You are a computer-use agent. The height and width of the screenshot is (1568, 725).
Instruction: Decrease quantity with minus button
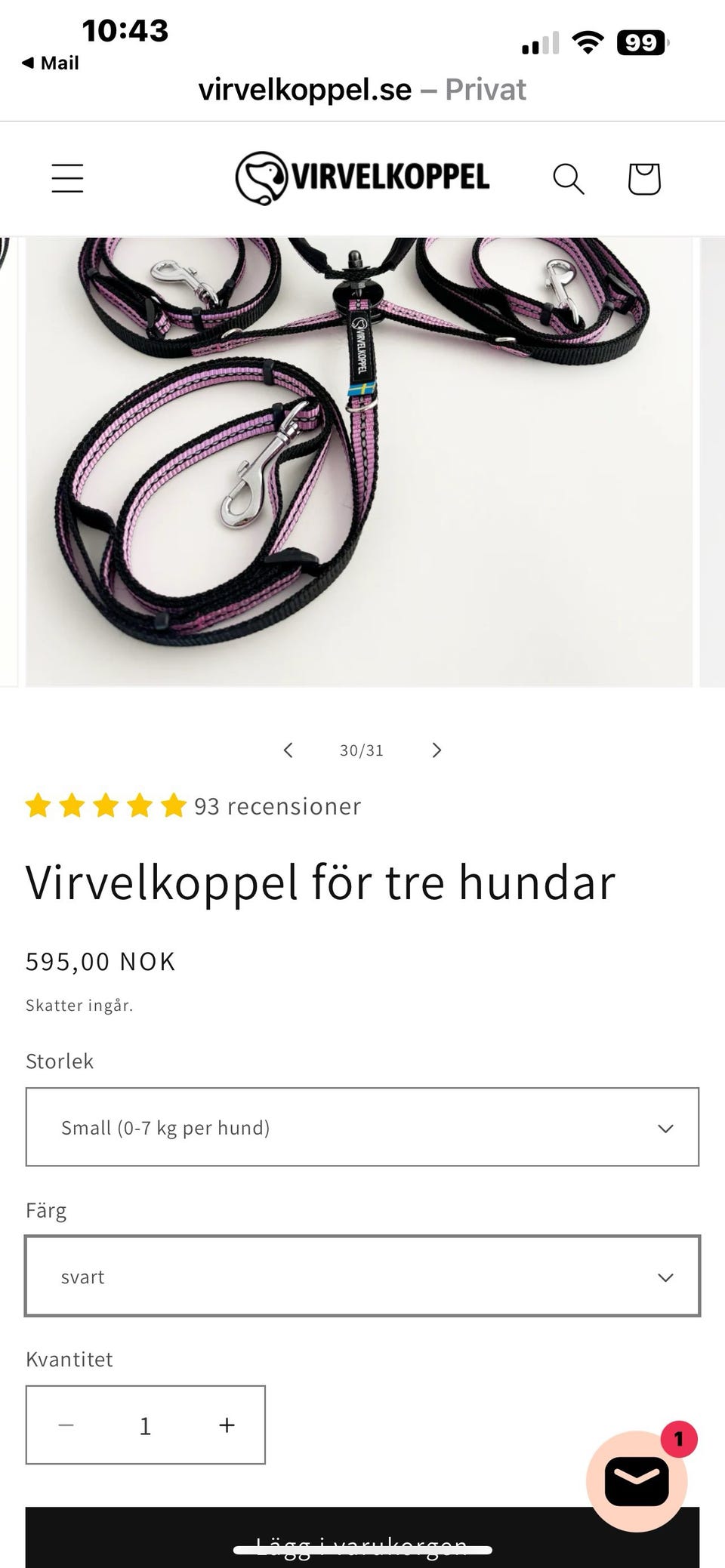(66, 1425)
